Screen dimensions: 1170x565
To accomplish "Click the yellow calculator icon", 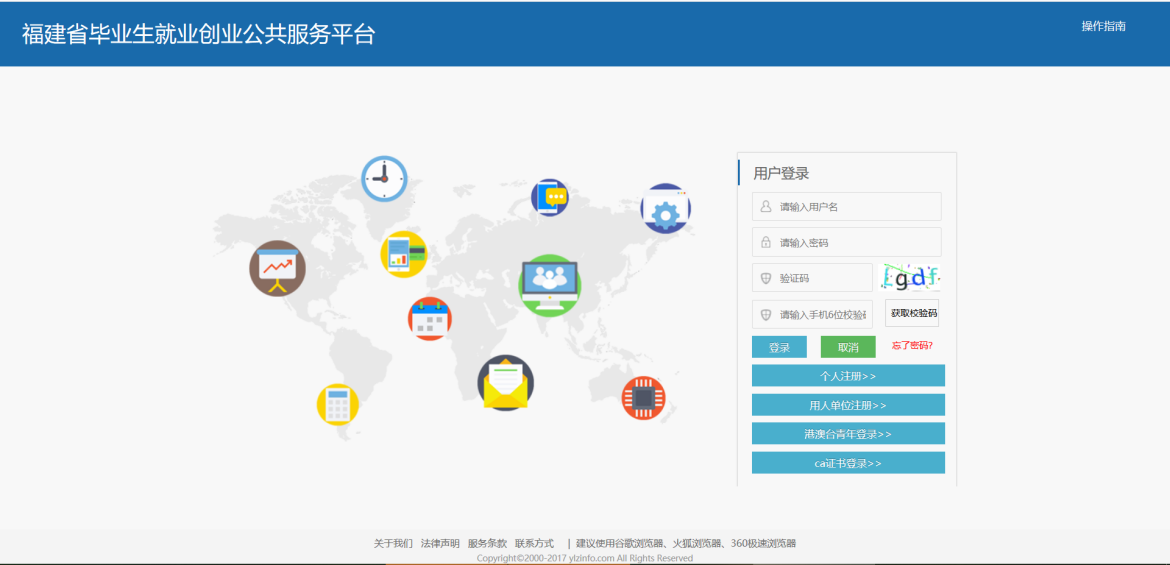I will [x=337, y=404].
